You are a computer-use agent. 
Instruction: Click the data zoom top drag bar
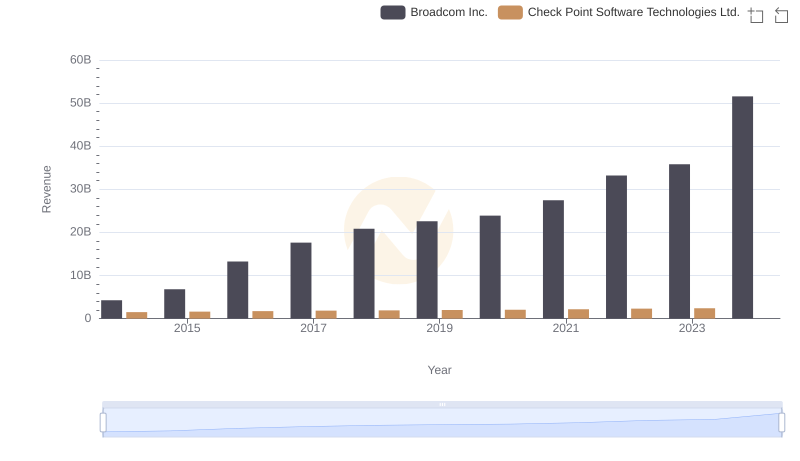(442, 404)
